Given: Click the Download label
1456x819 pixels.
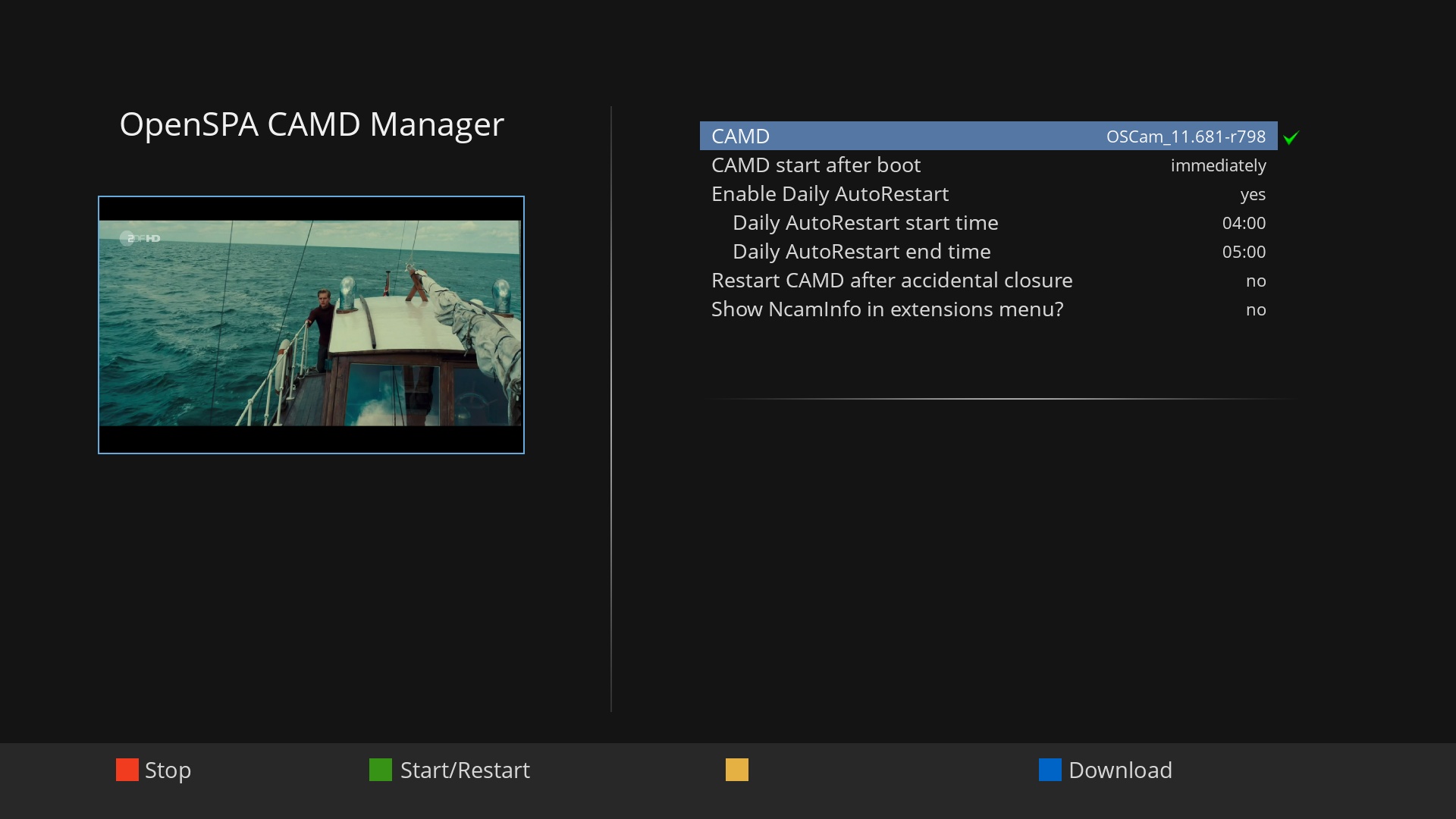Looking at the screenshot, I should tap(1120, 770).
